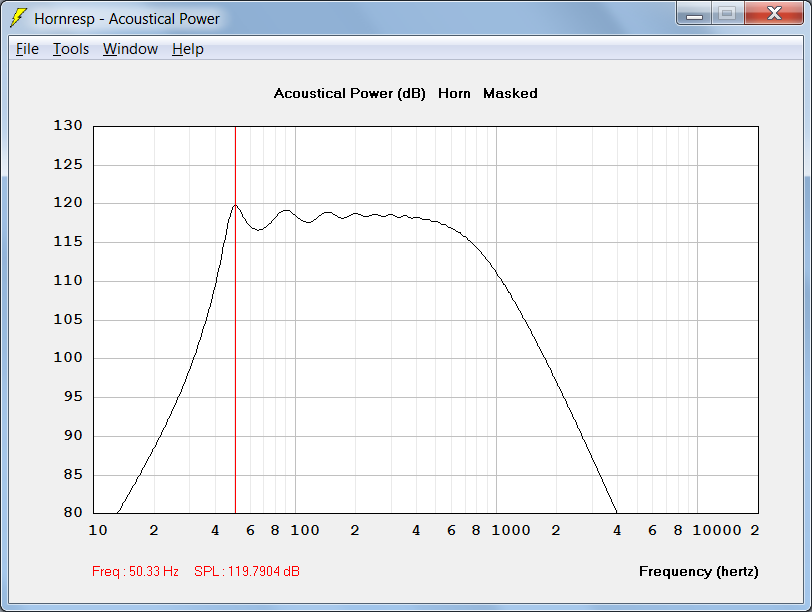Screen dimensions: 812x612
Task: Click the Hornresp lightning bolt title icon
Action: click(x=19, y=18)
